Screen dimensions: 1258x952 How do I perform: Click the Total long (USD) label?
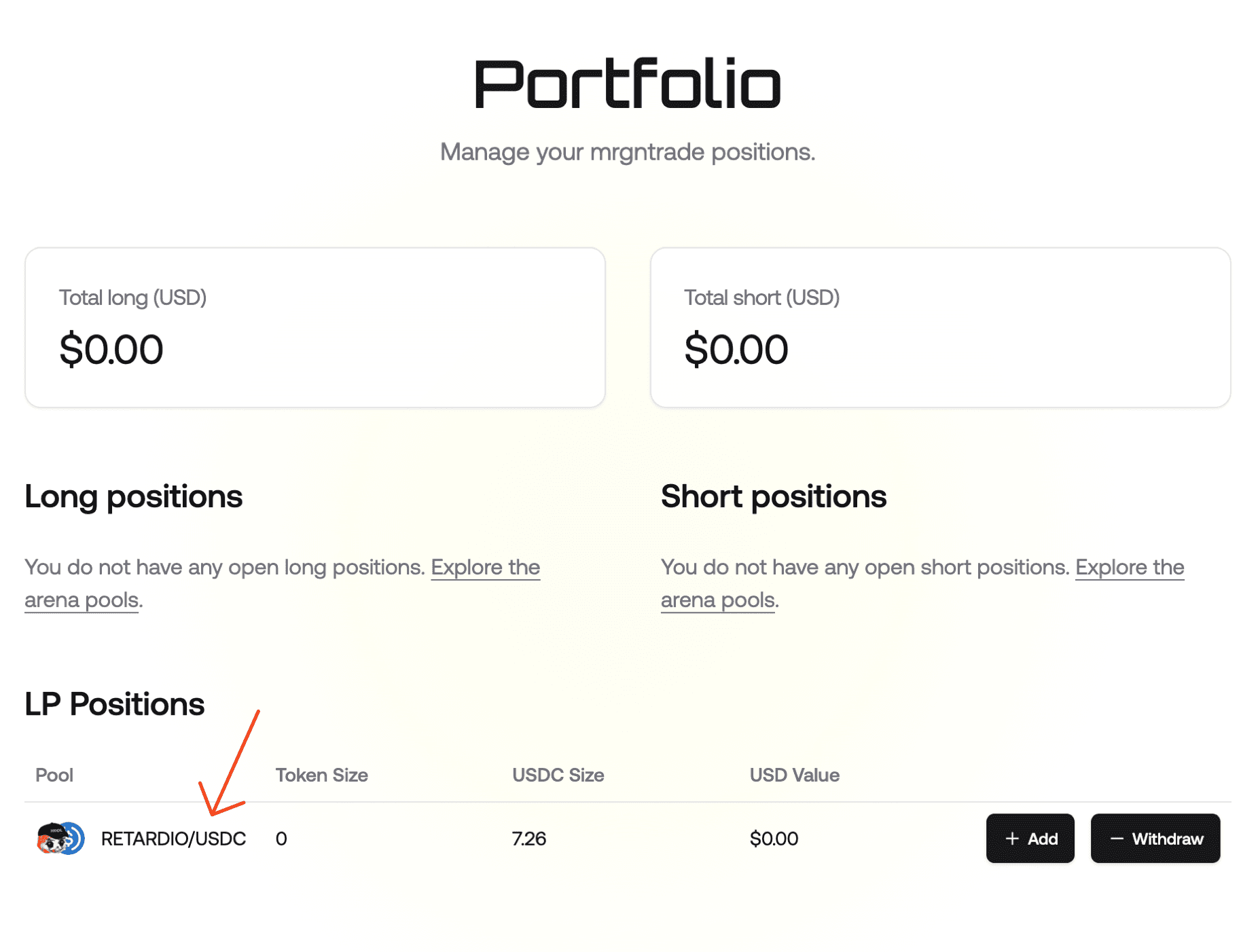tap(132, 297)
